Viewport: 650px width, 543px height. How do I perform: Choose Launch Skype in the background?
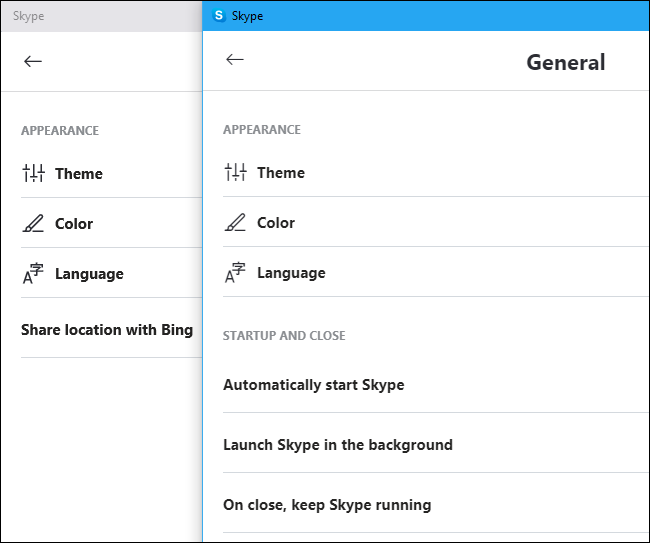click(x=338, y=445)
